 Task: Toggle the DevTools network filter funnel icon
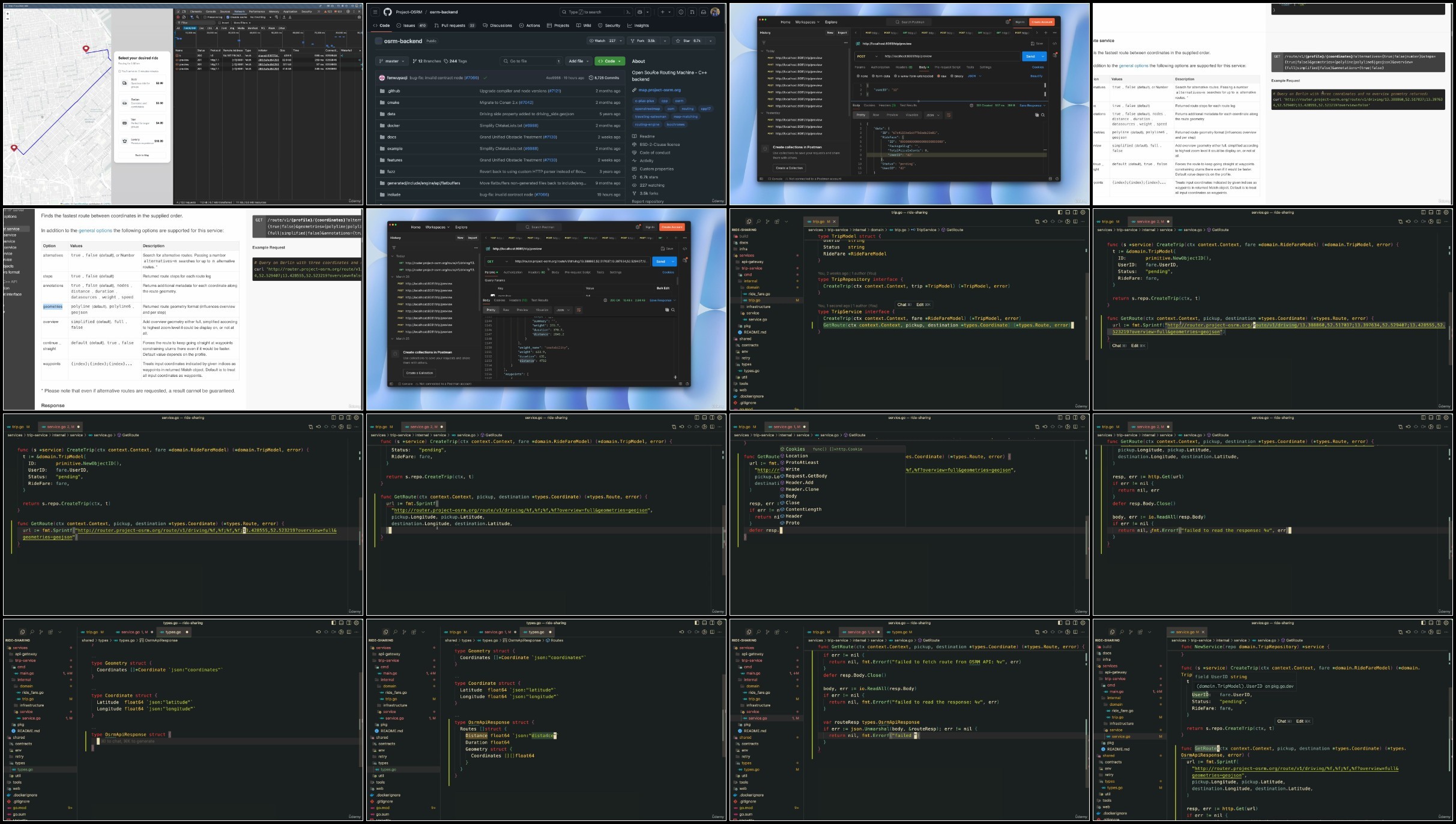[x=192, y=17]
